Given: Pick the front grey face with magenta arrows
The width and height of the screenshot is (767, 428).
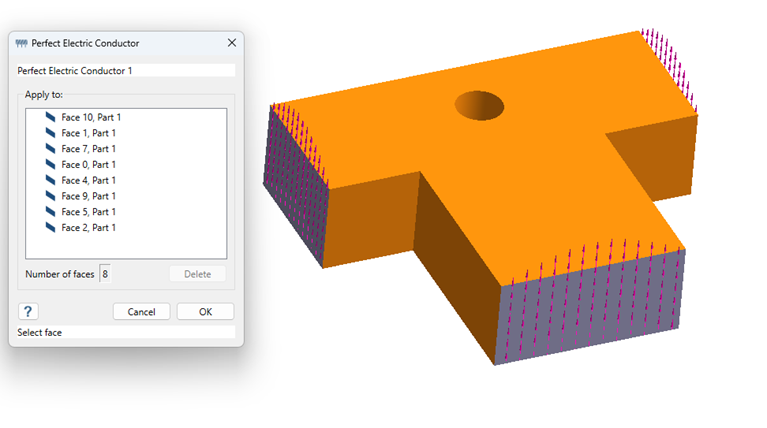Looking at the screenshot, I should pyautogui.click(x=589, y=306).
